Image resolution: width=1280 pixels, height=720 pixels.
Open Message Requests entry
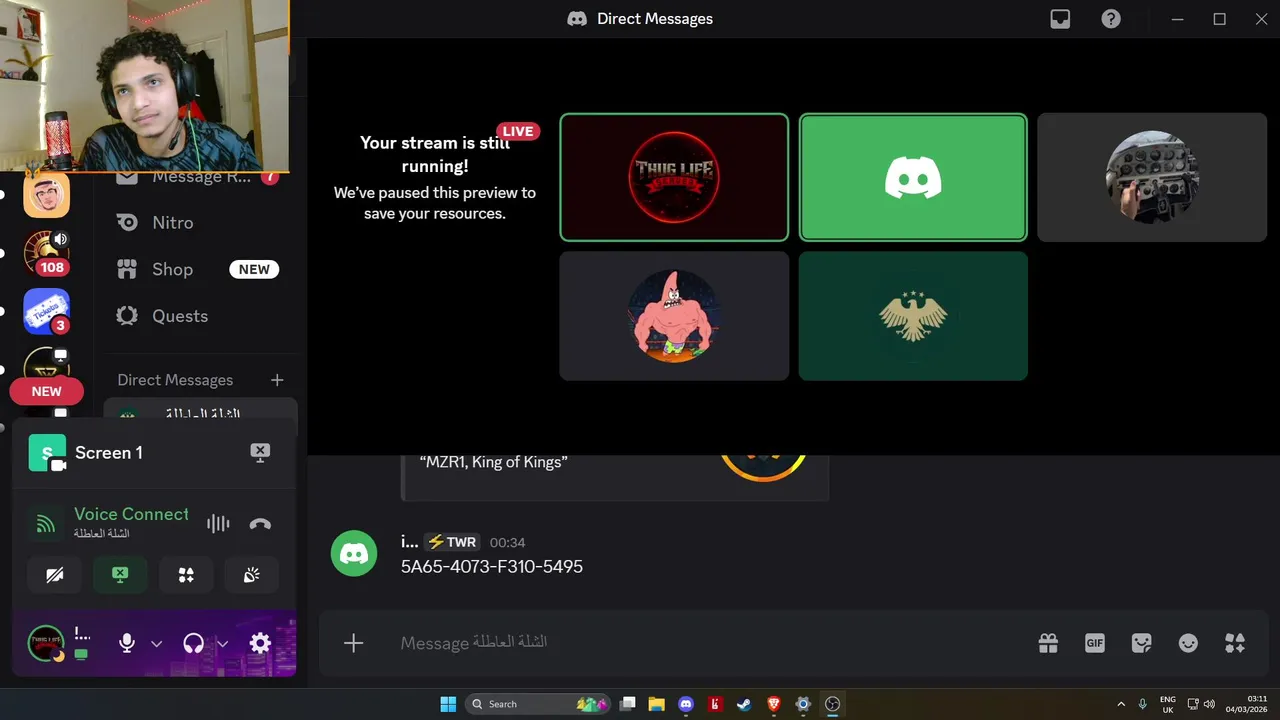tap(200, 178)
